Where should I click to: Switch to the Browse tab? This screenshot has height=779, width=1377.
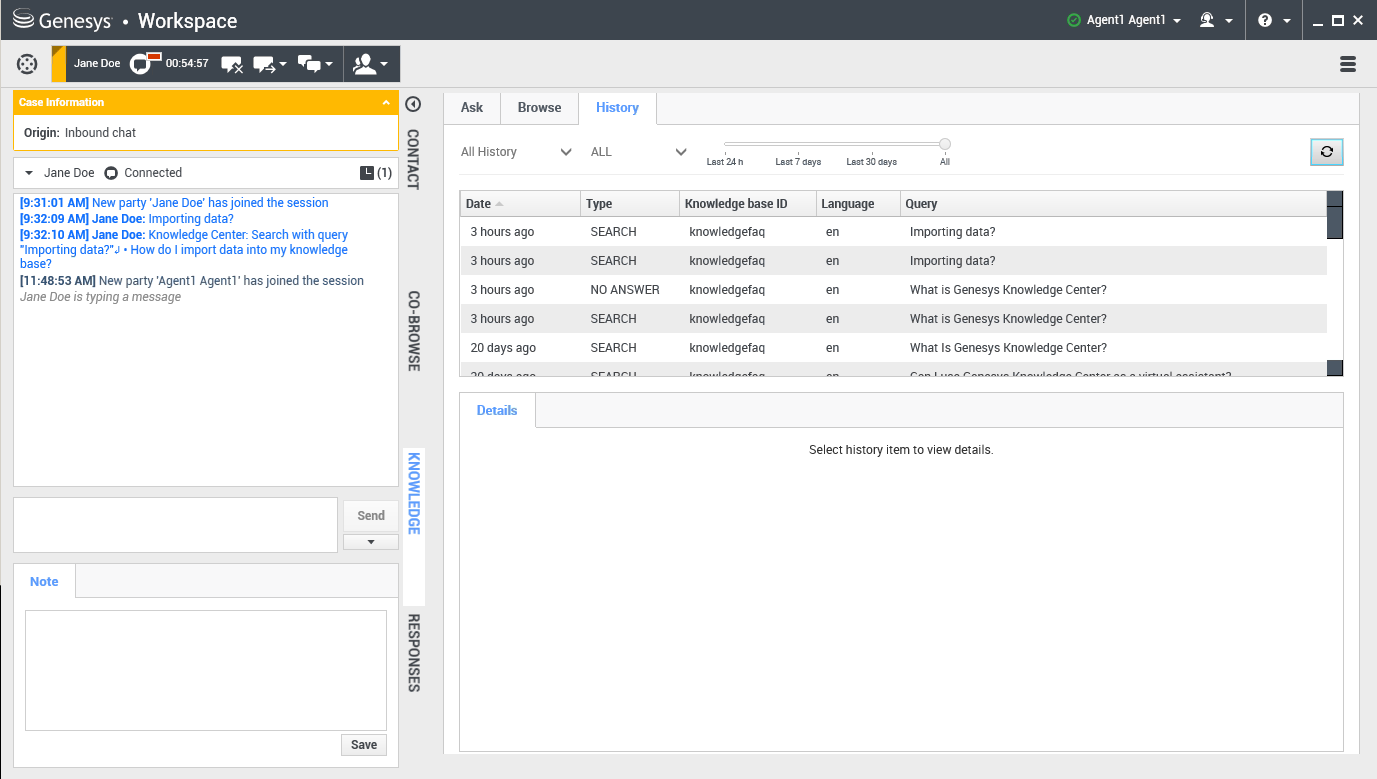click(x=539, y=108)
